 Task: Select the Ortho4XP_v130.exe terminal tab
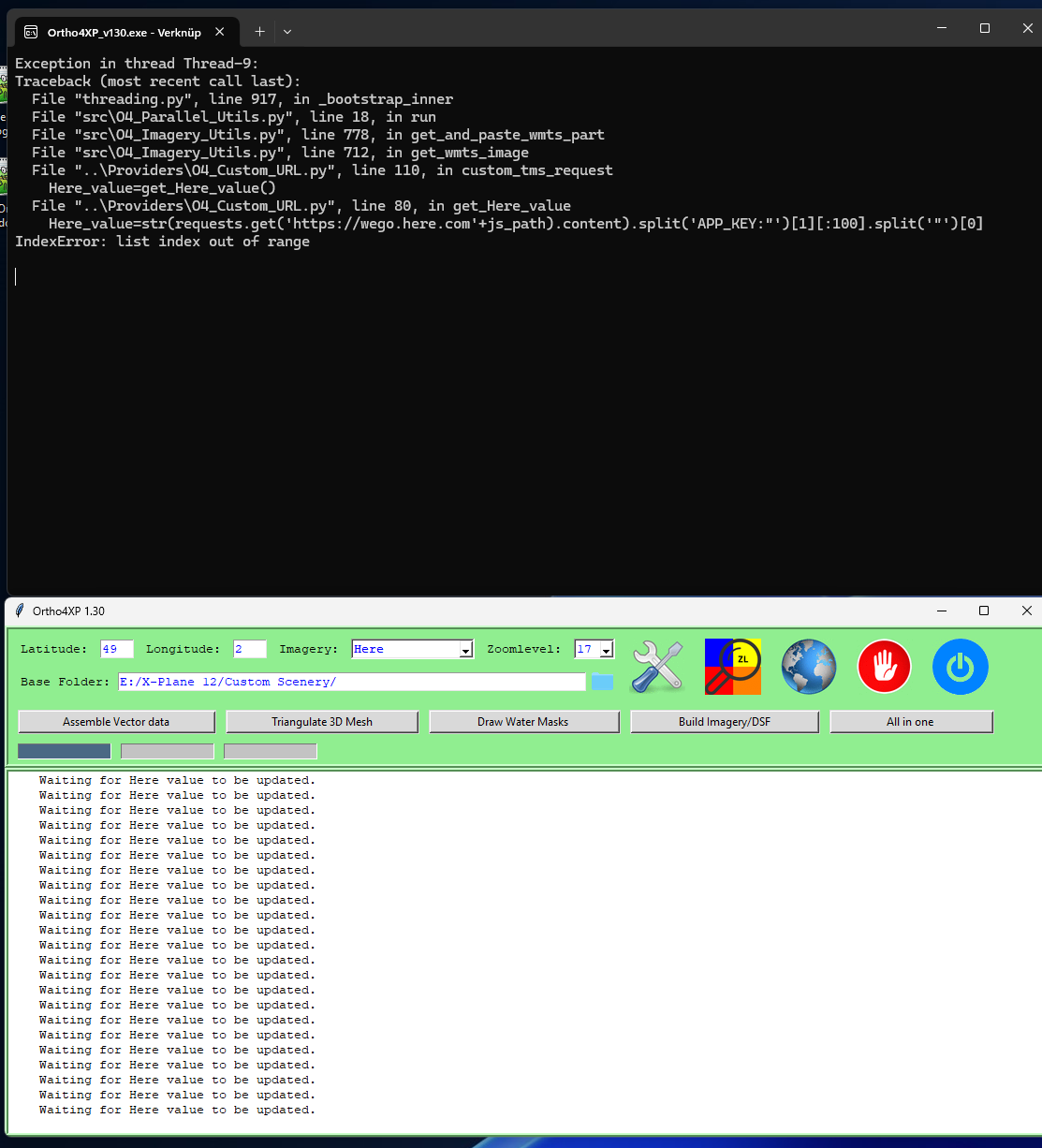124,32
